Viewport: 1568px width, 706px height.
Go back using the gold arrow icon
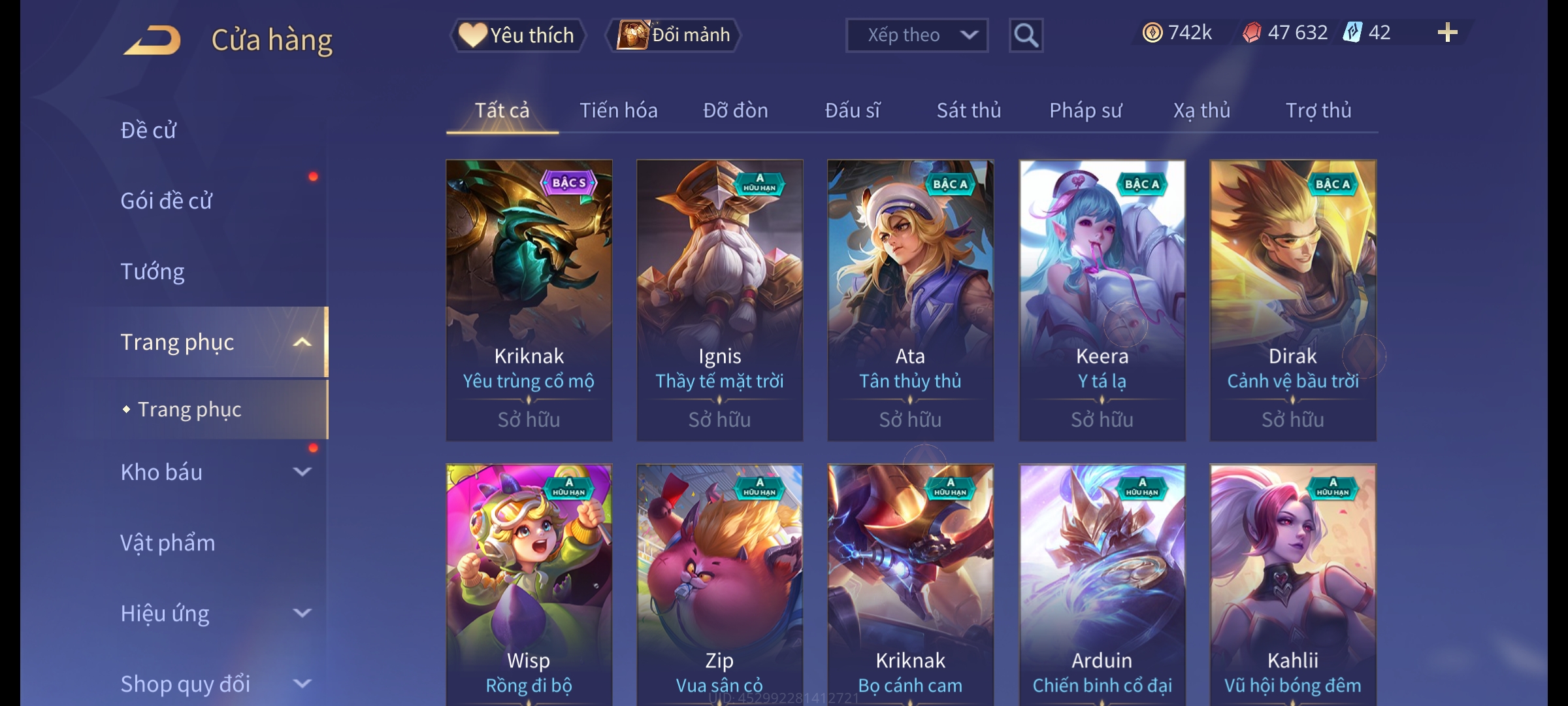153,40
